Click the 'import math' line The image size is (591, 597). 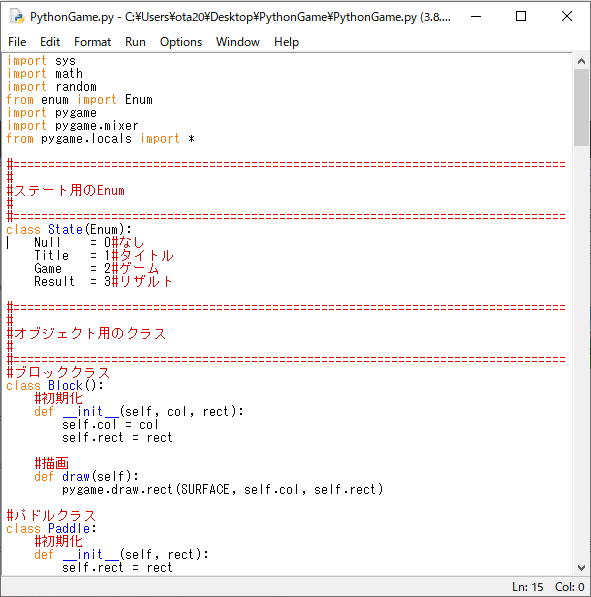(45, 73)
